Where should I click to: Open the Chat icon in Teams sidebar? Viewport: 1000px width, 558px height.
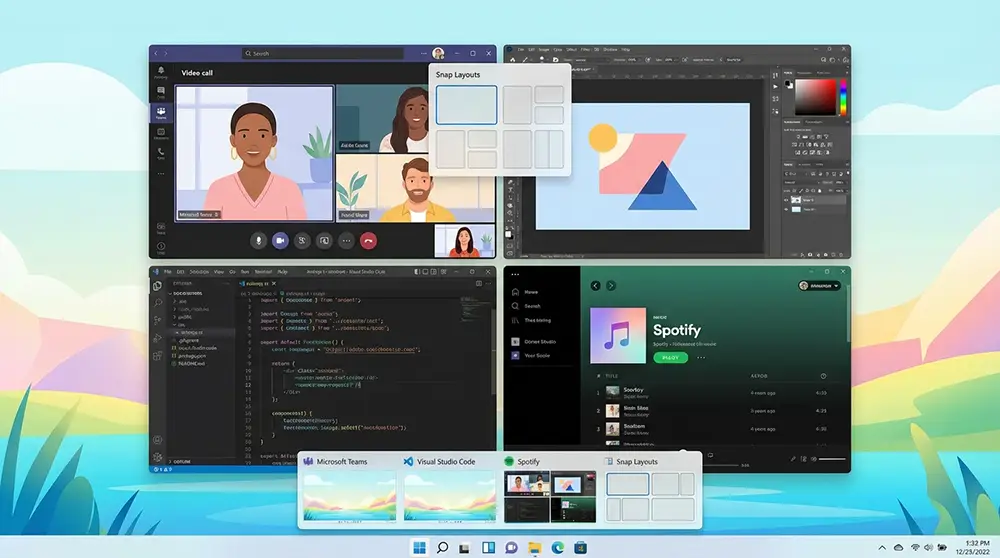(161, 92)
